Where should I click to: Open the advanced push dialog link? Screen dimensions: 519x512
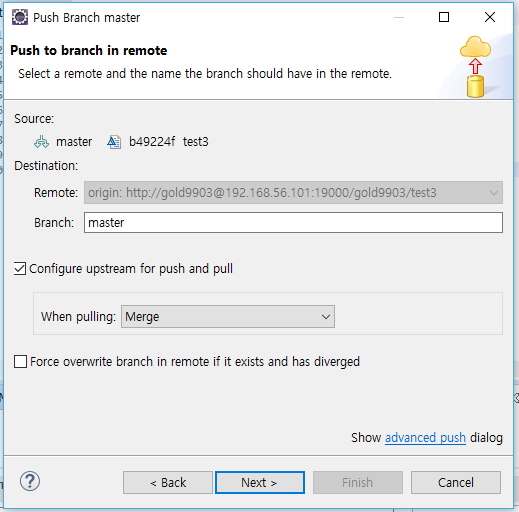point(425,438)
